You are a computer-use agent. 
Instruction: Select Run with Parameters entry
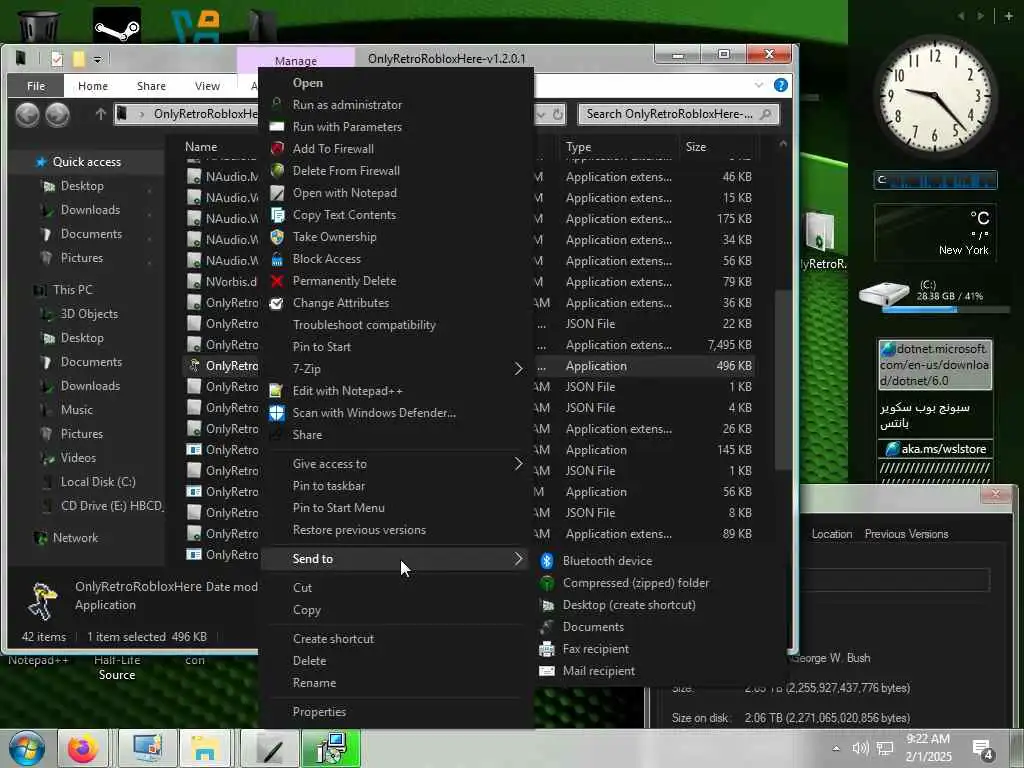pos(347,127)
